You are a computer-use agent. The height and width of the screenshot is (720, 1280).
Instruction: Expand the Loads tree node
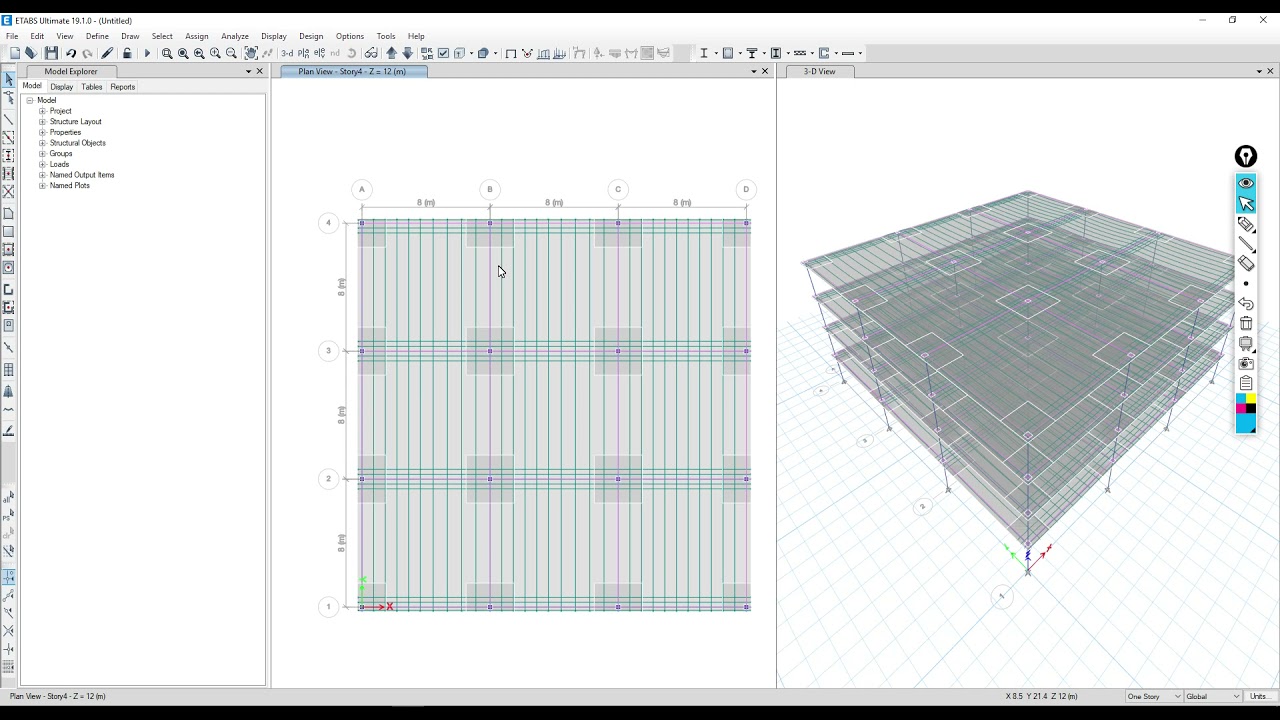point(42,164)
